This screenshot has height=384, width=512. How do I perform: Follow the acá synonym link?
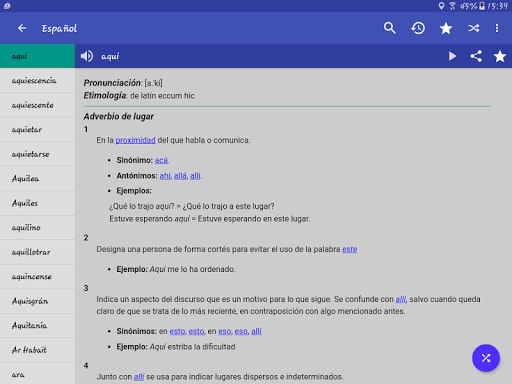point(161,160)
